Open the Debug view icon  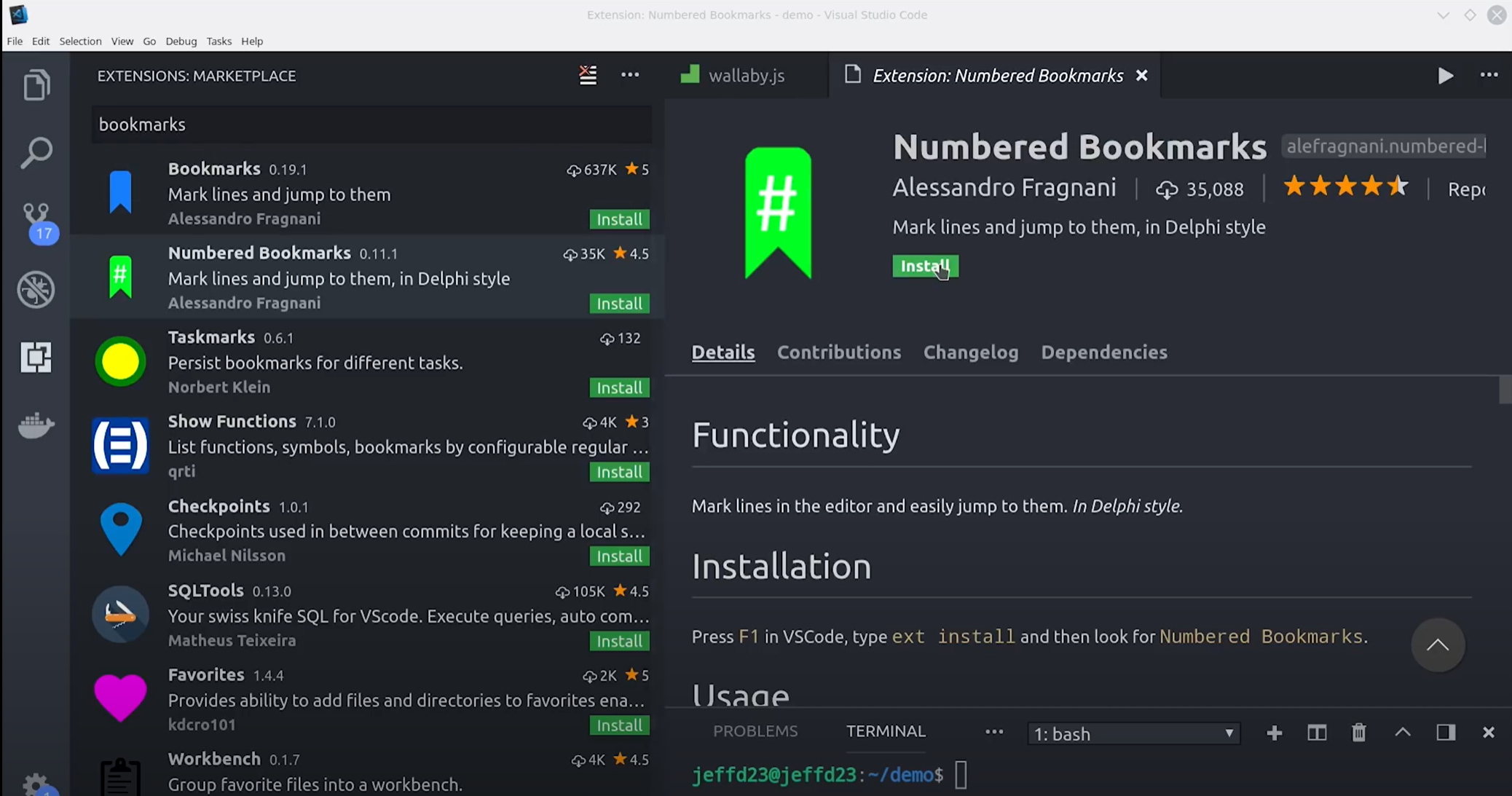tap(36, 289)
